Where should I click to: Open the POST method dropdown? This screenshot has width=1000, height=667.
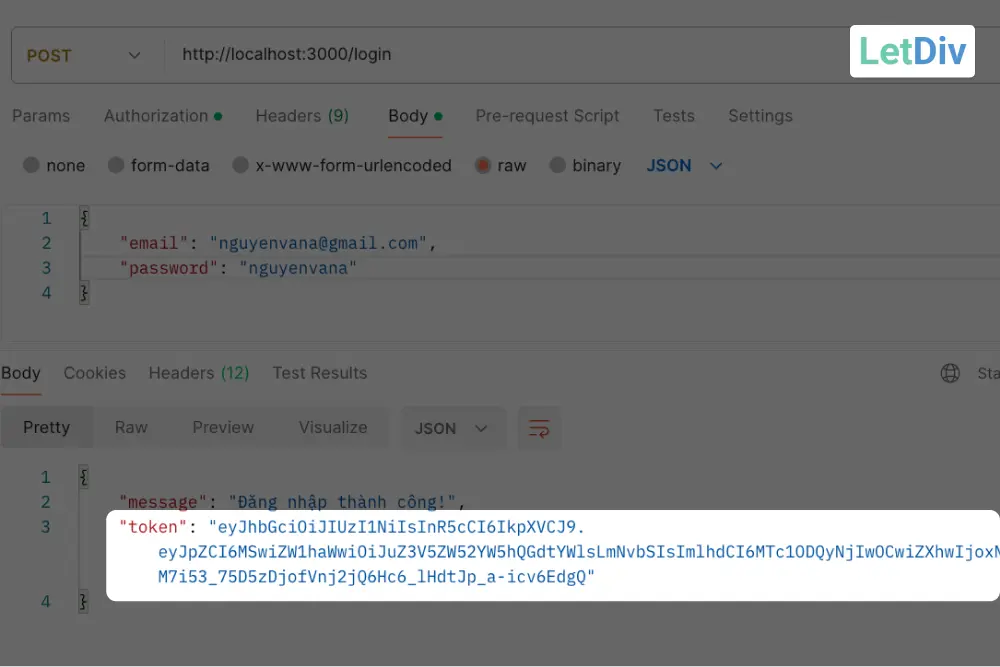84,55
